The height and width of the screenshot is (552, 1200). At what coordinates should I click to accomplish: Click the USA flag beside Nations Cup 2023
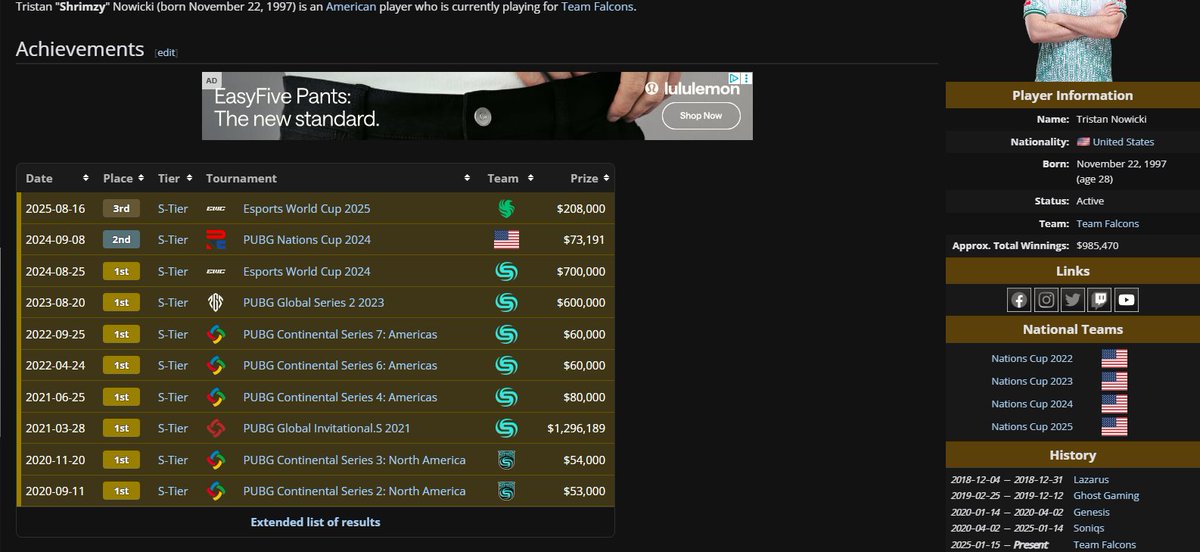1114,381
